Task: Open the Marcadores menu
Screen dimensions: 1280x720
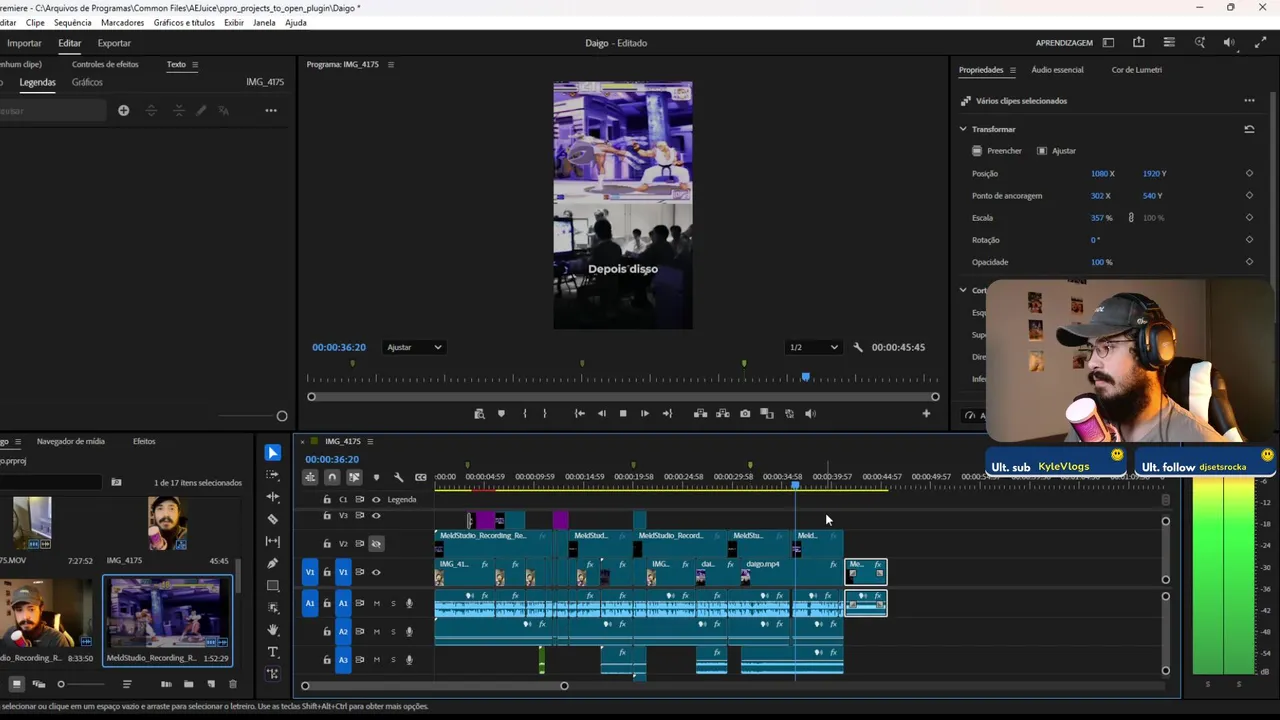Action: pyautogui.click(x=122, y=22)
